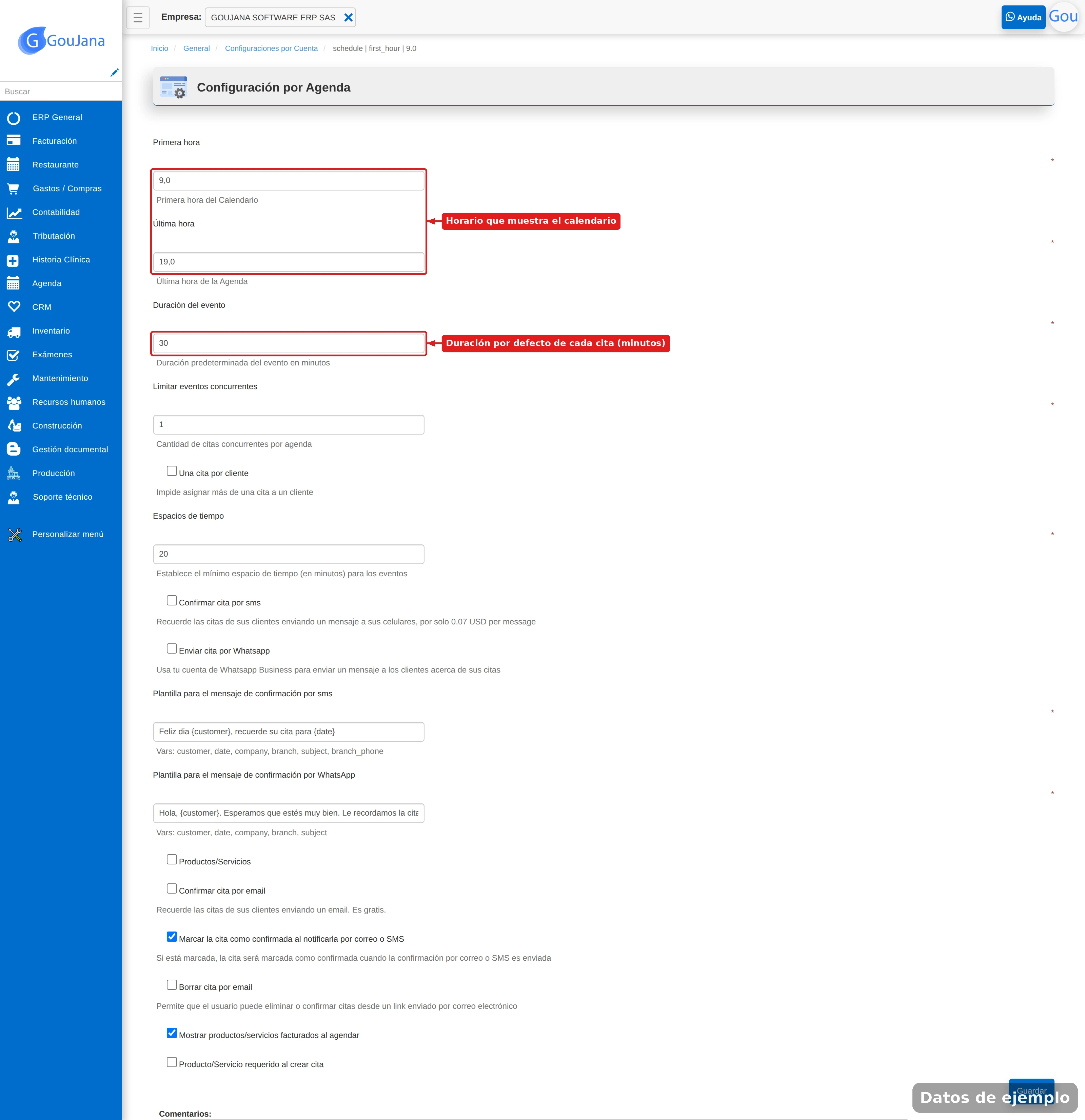Click the Primera hora input field
The image size is (1085, 1120).
pos(289,181)
